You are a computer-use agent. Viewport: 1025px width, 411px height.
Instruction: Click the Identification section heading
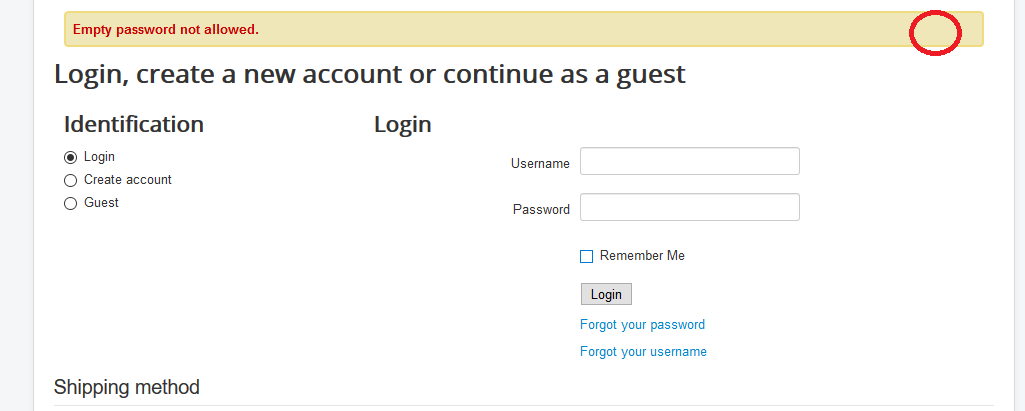[134, 124]
